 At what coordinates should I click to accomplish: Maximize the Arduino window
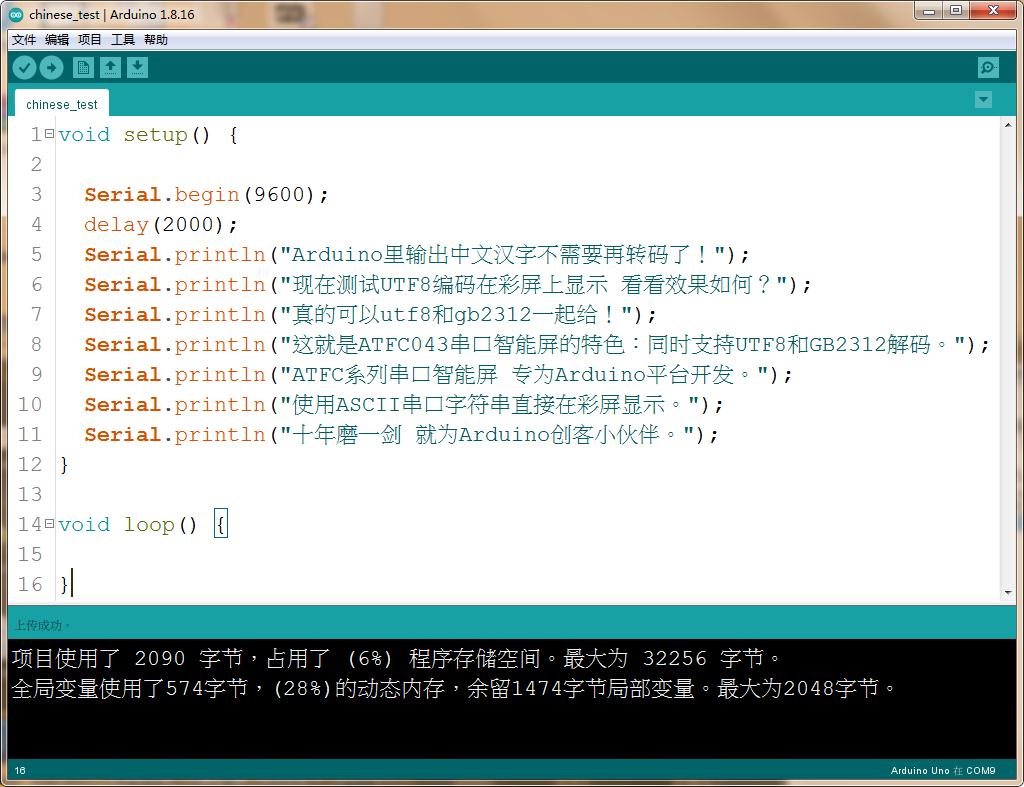pyautogui.click(x=956, y=10)
